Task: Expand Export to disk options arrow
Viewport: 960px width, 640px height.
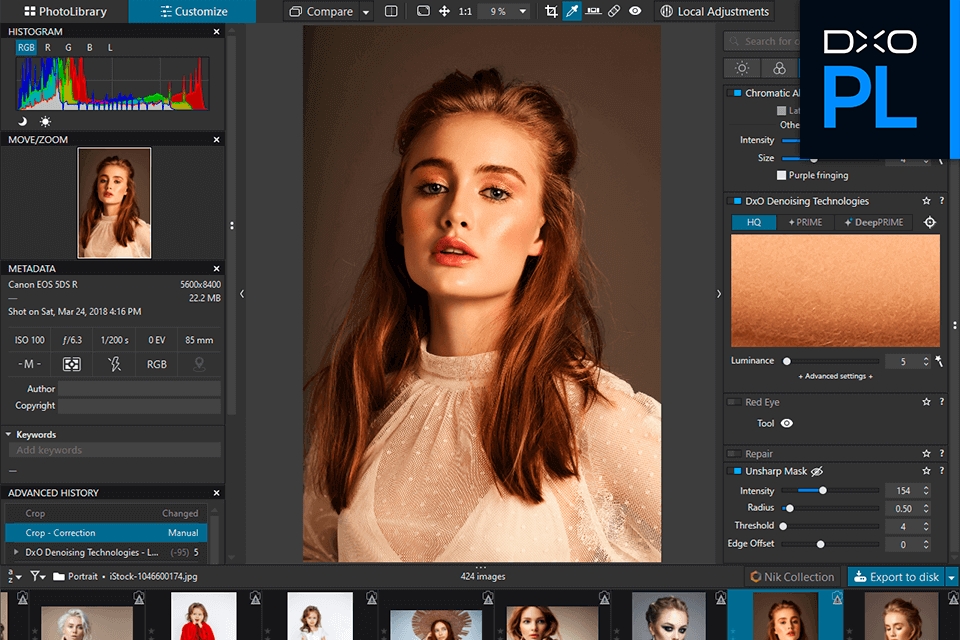Action: (951, 577)
